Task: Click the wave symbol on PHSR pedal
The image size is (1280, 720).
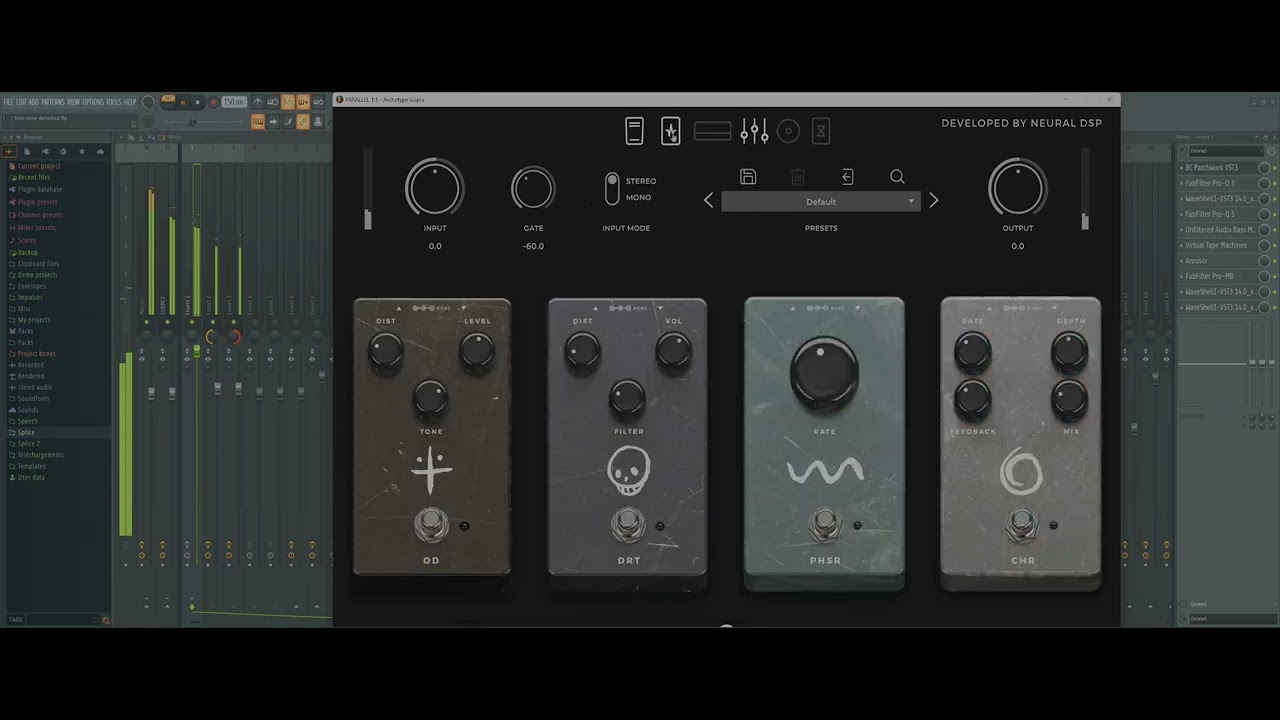Action: click(x=825, y=470)
